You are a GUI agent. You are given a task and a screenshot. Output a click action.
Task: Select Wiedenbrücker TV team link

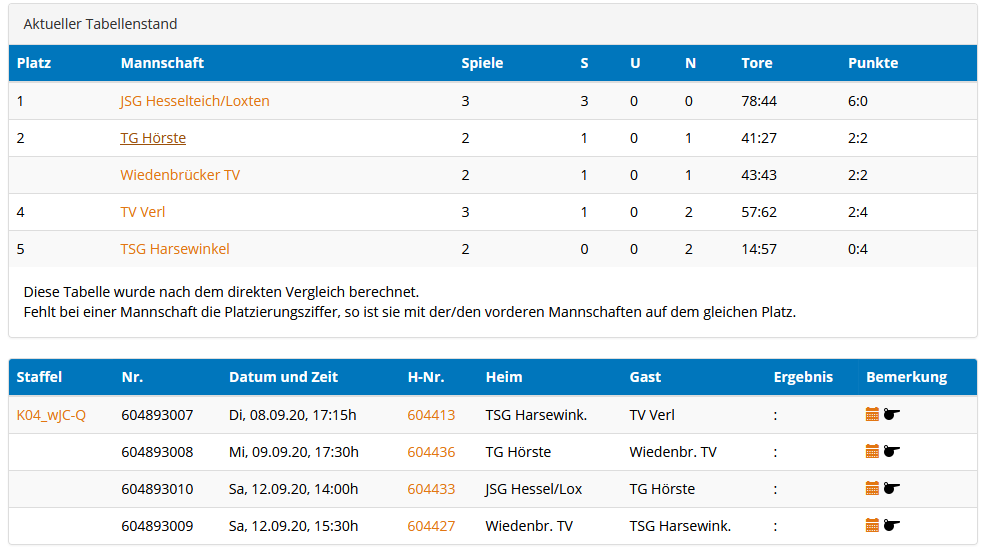tap(180, 175)
